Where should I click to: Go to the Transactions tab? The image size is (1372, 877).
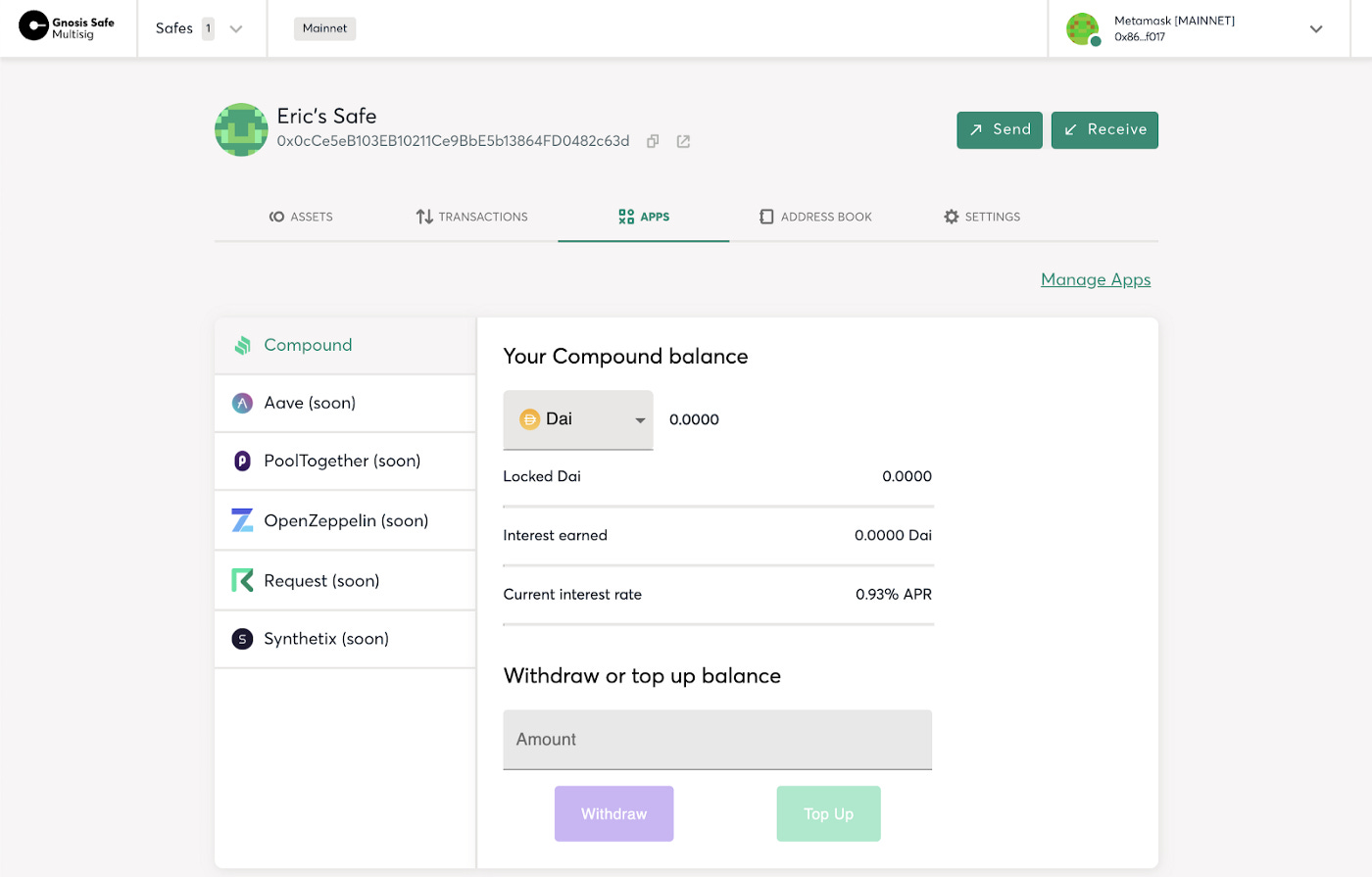(x=471, y=217)
